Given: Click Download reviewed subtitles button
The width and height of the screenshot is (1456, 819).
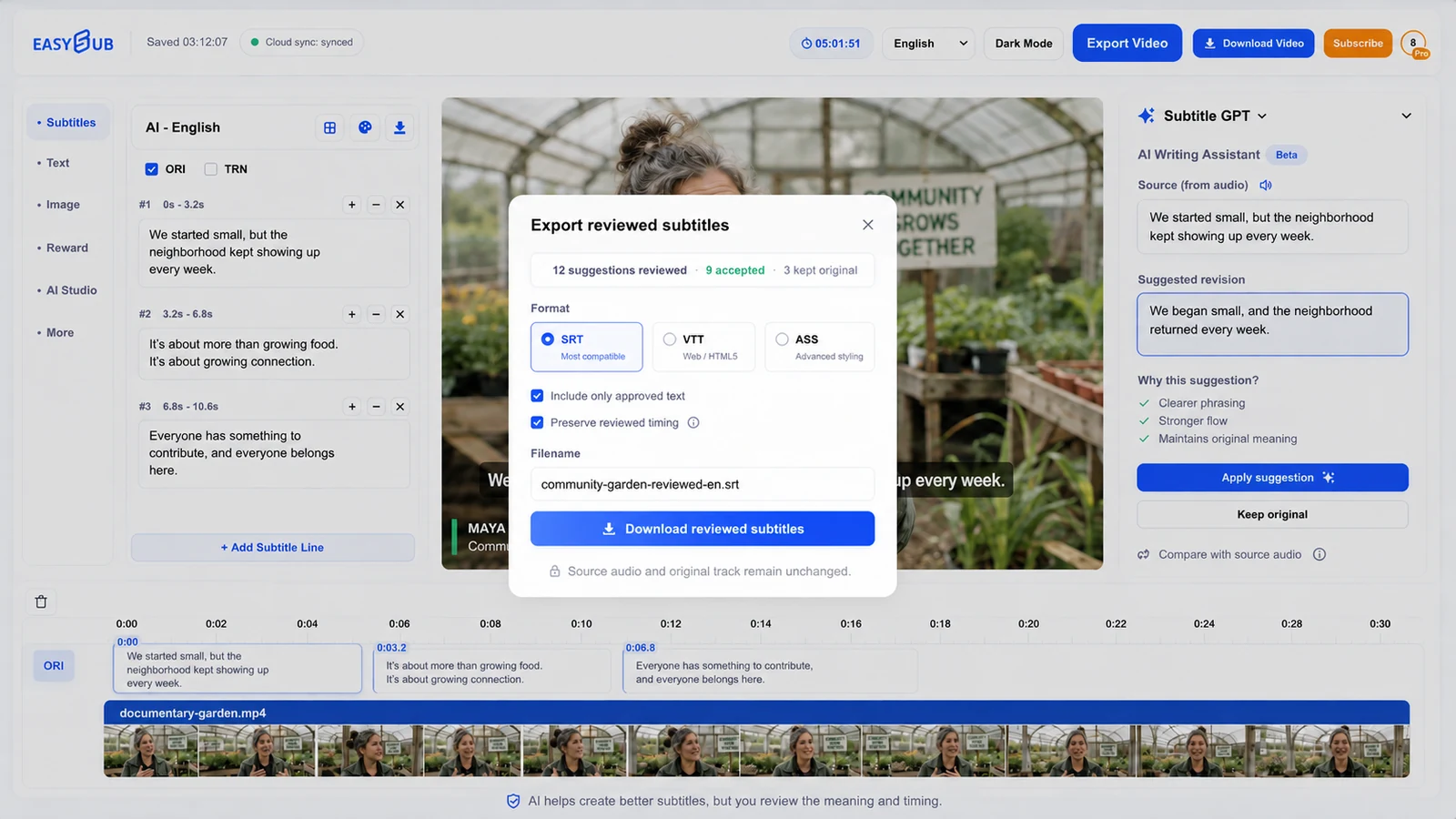Looking at the screenshot, I should point(703,529).
